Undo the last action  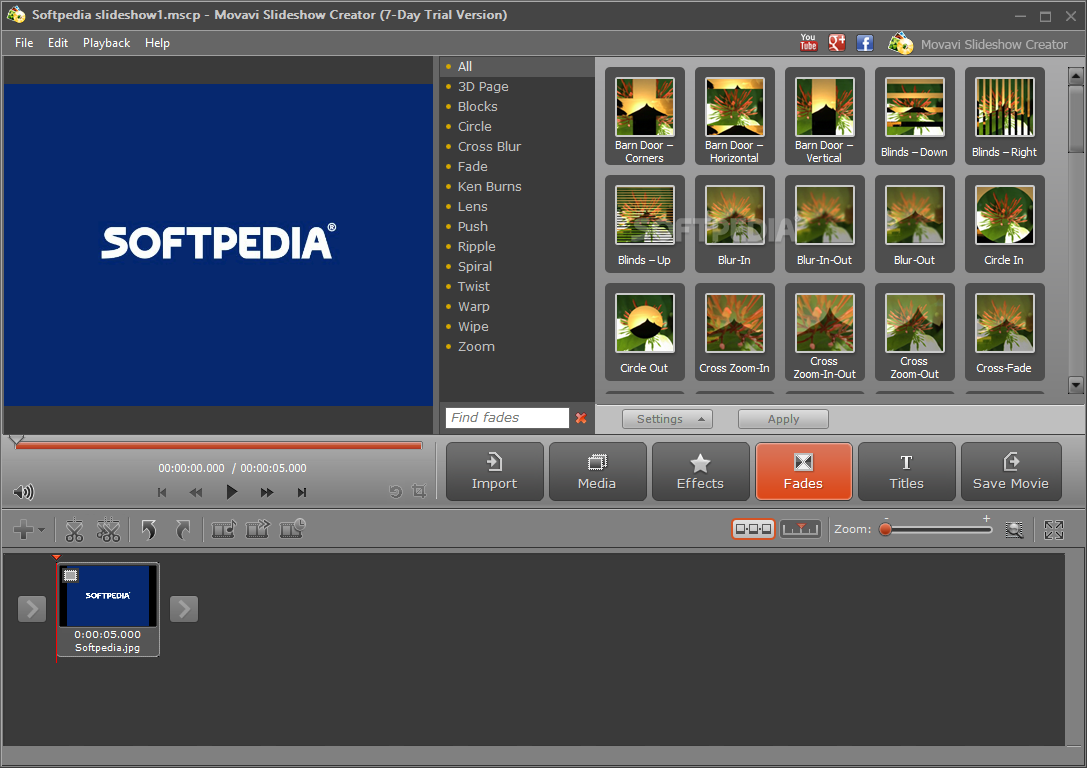click(148, 530)
